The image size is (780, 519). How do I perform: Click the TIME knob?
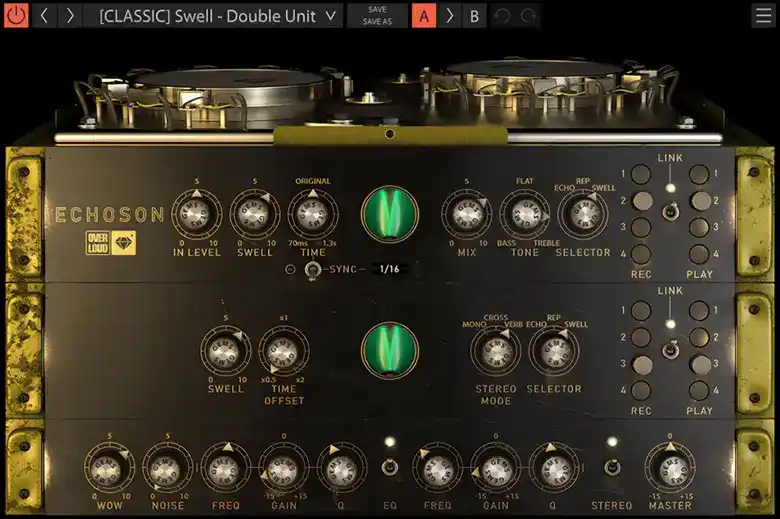[312, 214]
